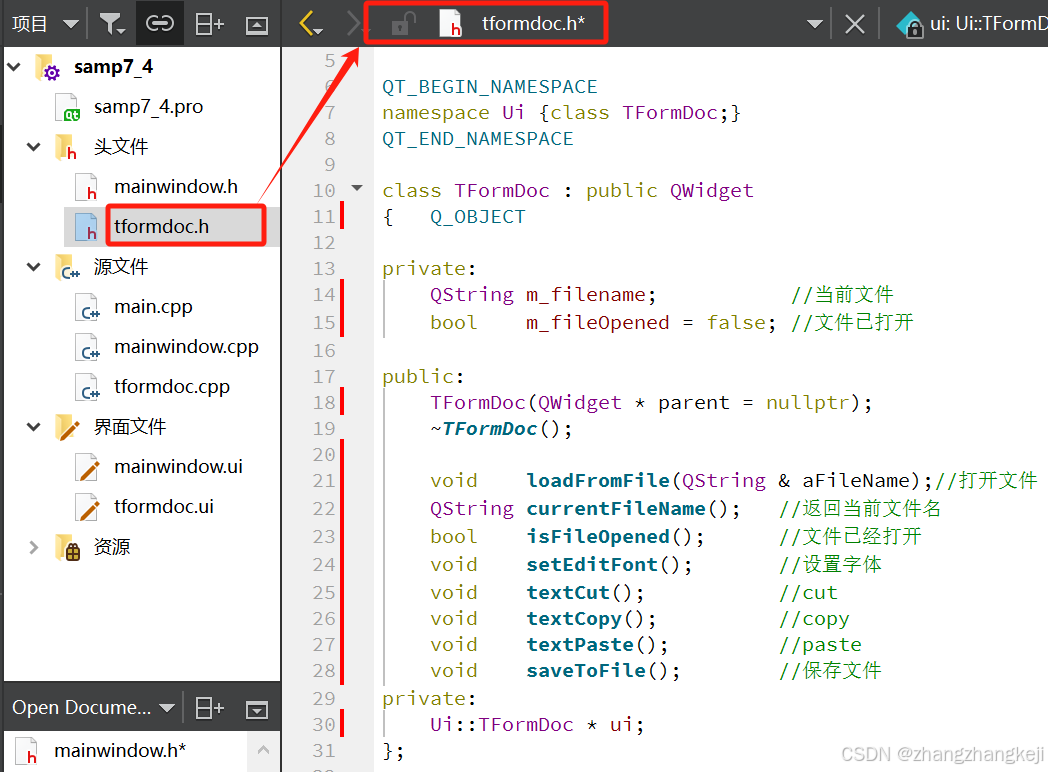Click the file lock icon in editor bar
This screenshot has width=1048, height=772.
pyautogui.click(x=403, y=24)
